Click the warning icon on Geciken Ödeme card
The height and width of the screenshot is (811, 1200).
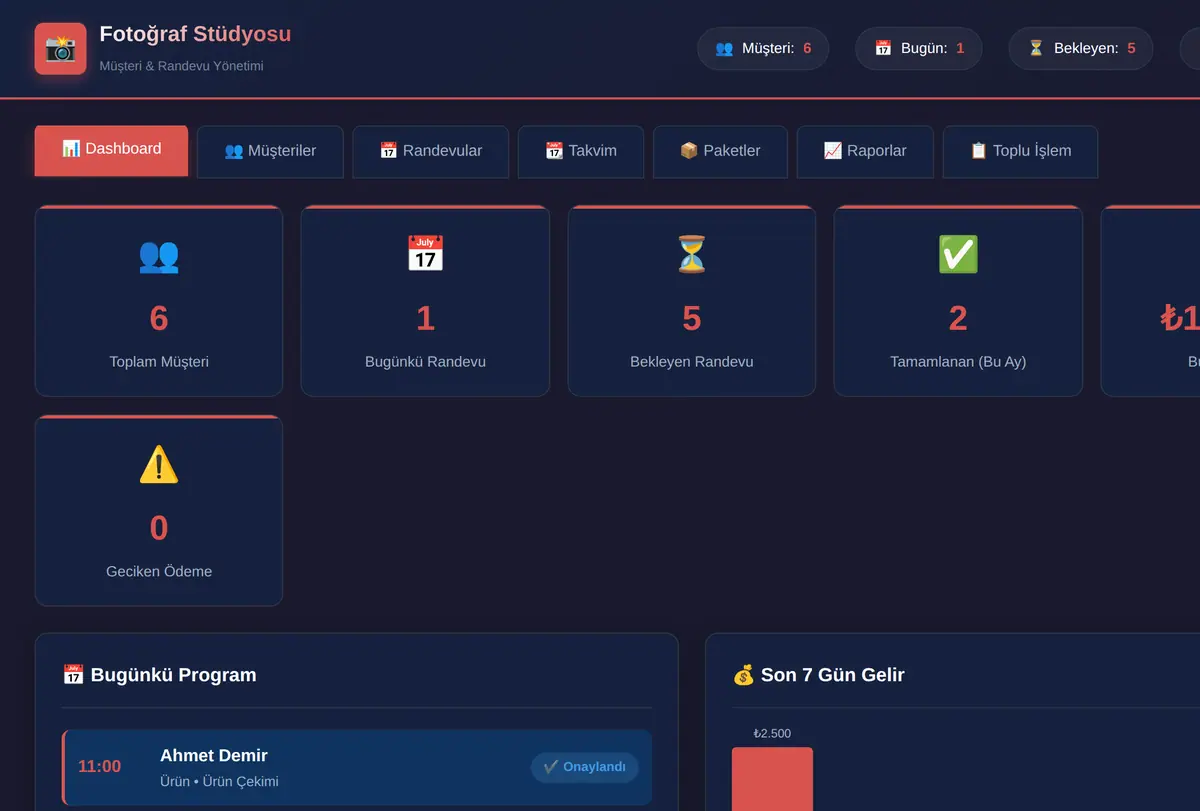[x=159, y=465]
